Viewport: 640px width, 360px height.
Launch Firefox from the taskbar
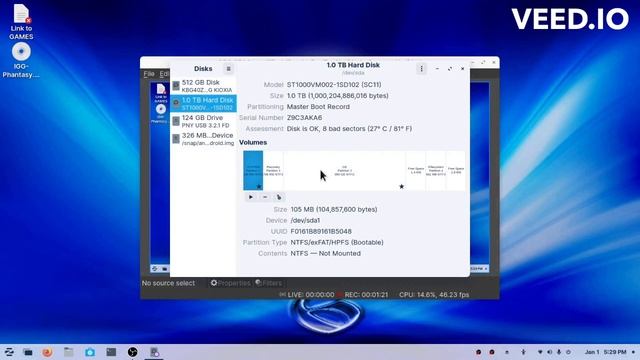[47, 352]
